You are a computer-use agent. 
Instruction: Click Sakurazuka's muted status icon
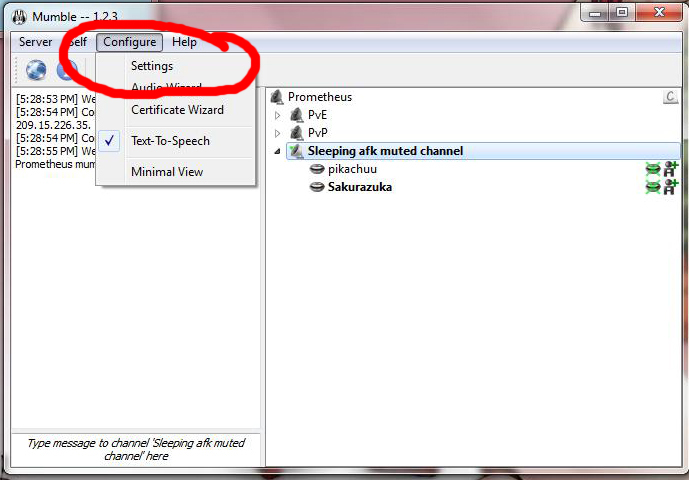[x=653, y=187]
